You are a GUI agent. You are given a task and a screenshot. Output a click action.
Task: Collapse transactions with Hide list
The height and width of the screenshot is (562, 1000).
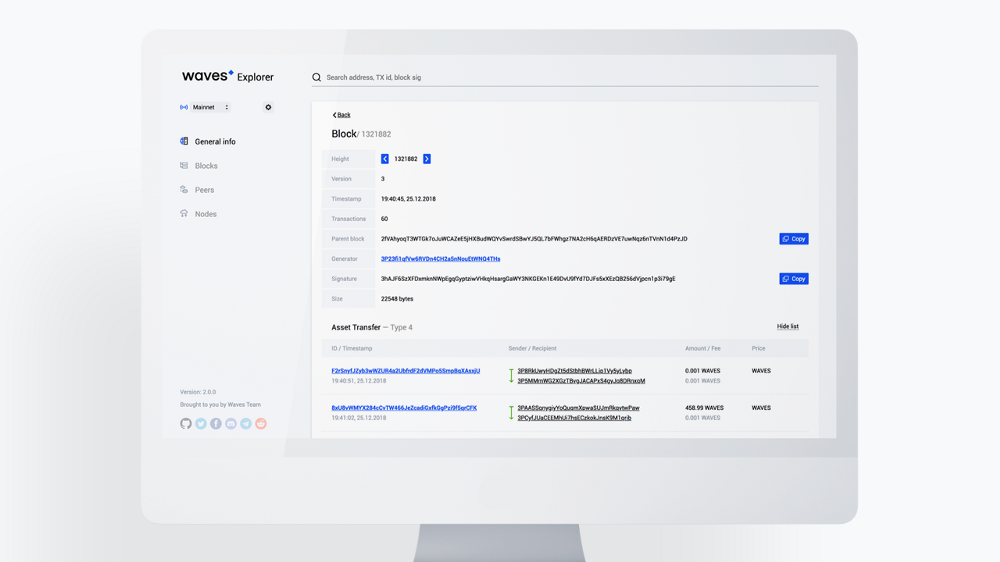point(787,327)
